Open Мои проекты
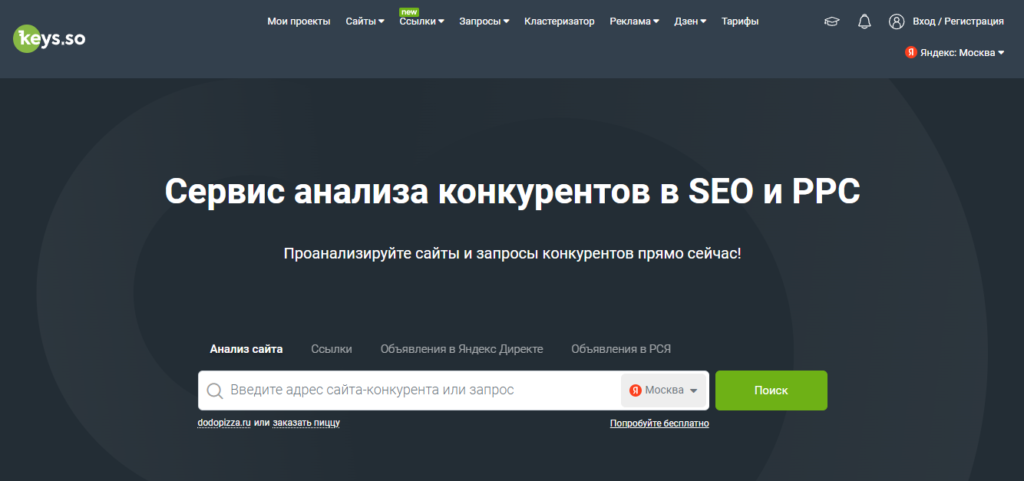 point(298,22)
